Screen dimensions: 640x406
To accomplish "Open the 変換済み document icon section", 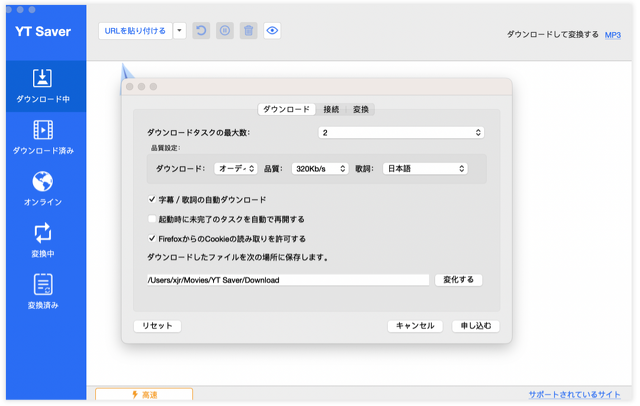I will click(x=43, y=286).
